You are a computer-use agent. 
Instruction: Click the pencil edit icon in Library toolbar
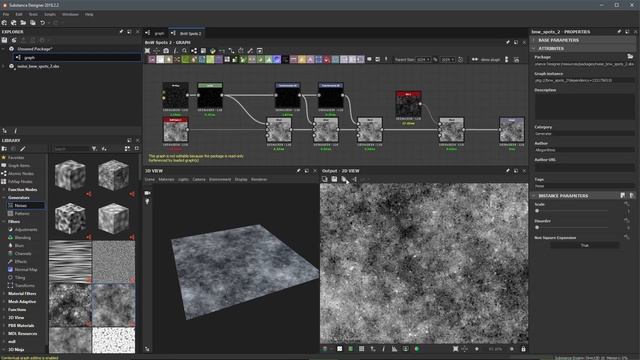click(23, 149)
